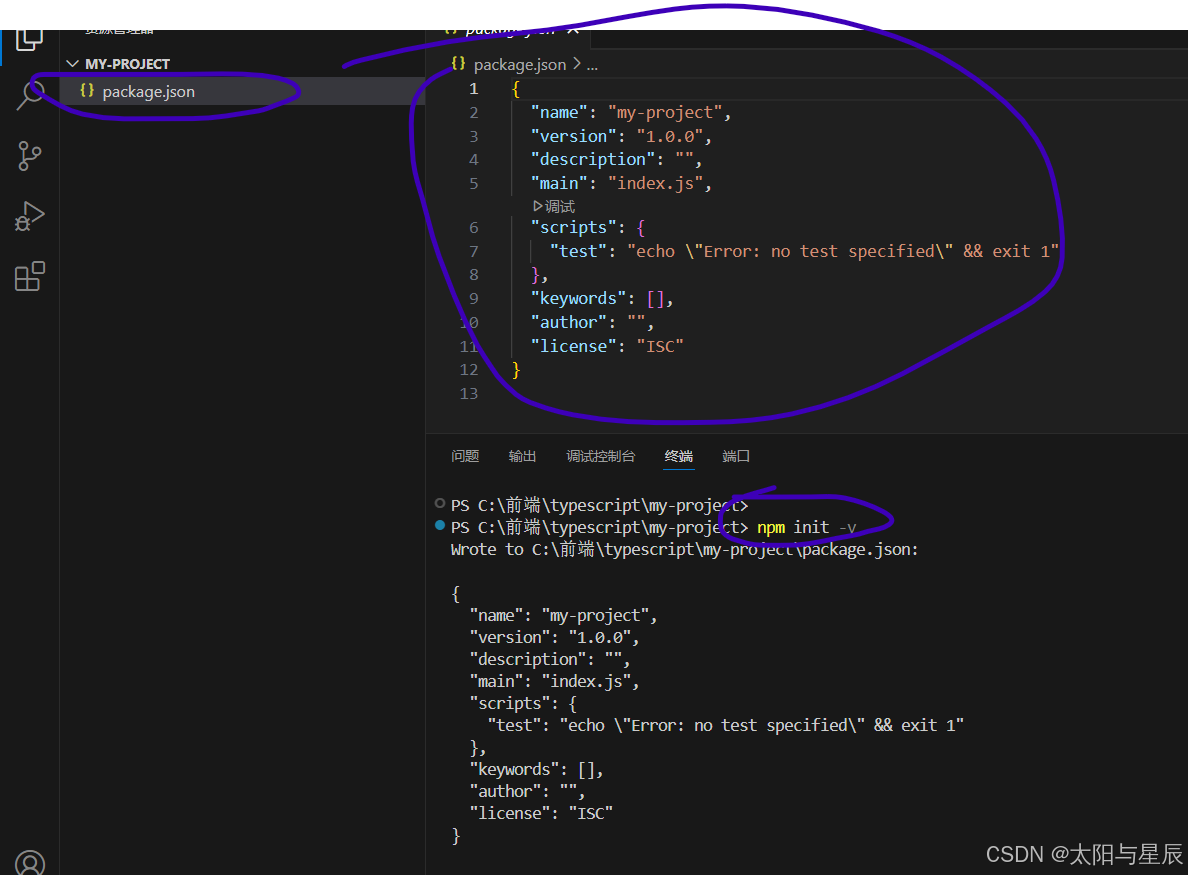Open the Accounts menu icon
This screenshot has width=1188, height=875.
click(30, 863)
